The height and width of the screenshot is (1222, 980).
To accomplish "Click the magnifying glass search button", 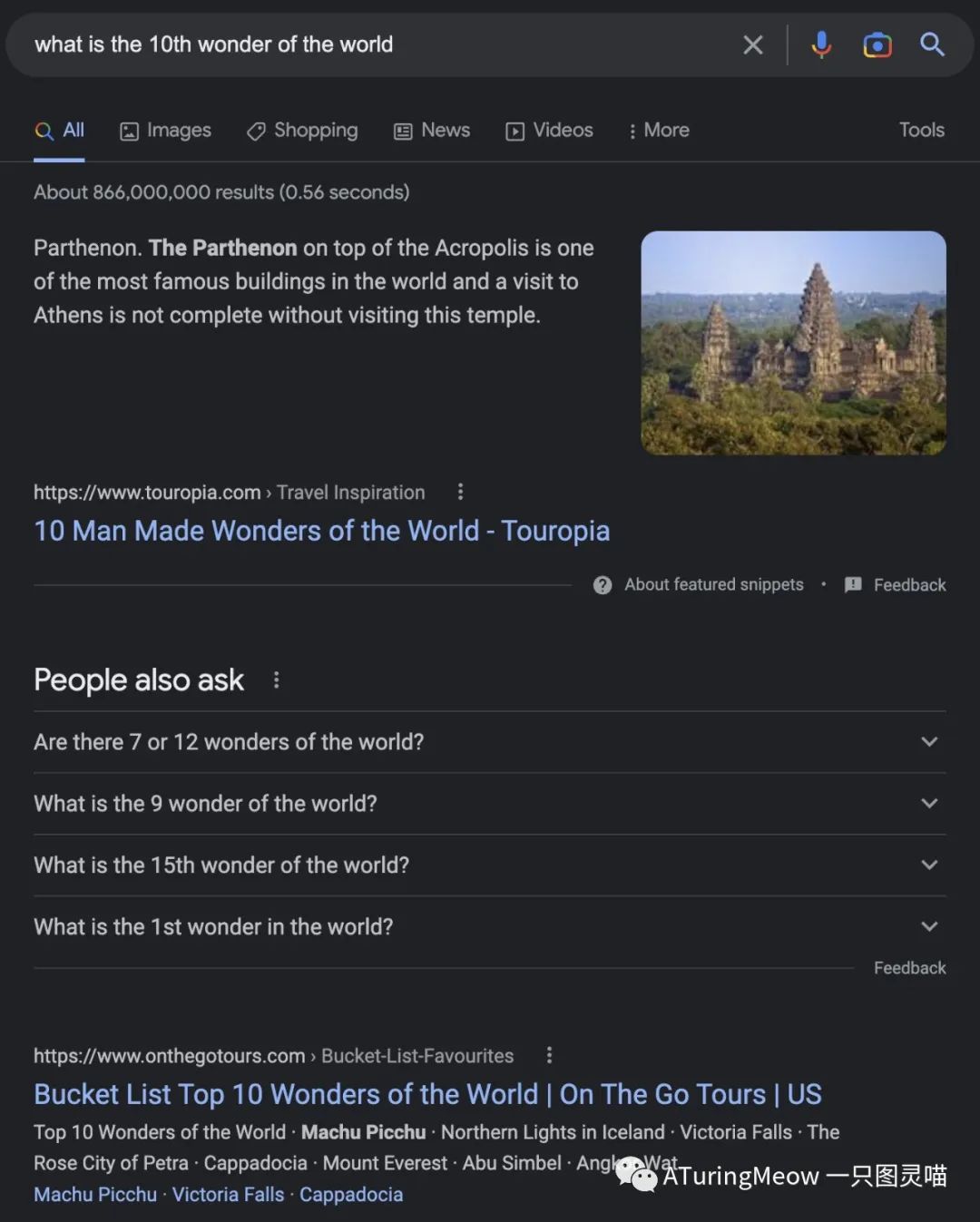I will click(x=932, y=44).
